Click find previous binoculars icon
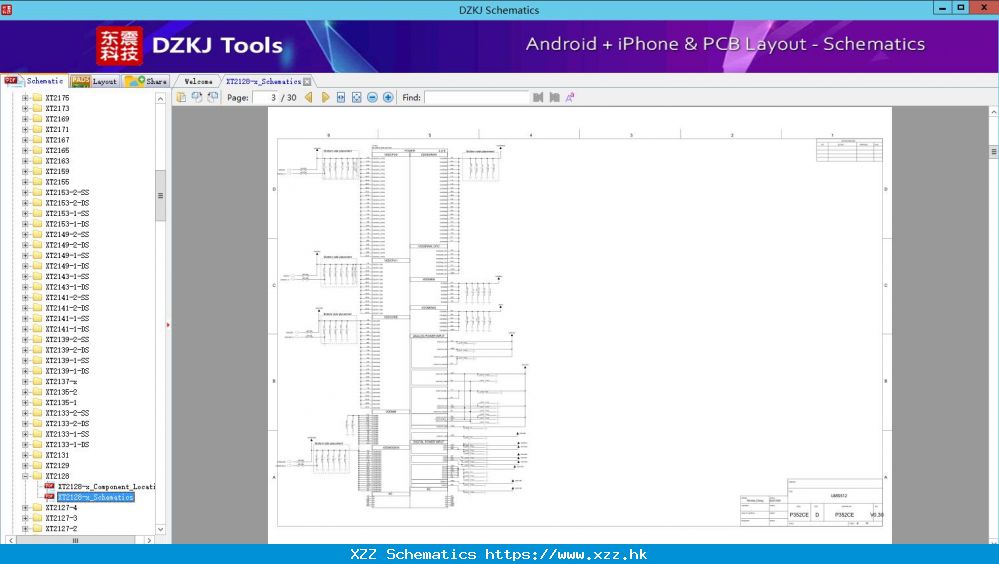 (538, 98)
